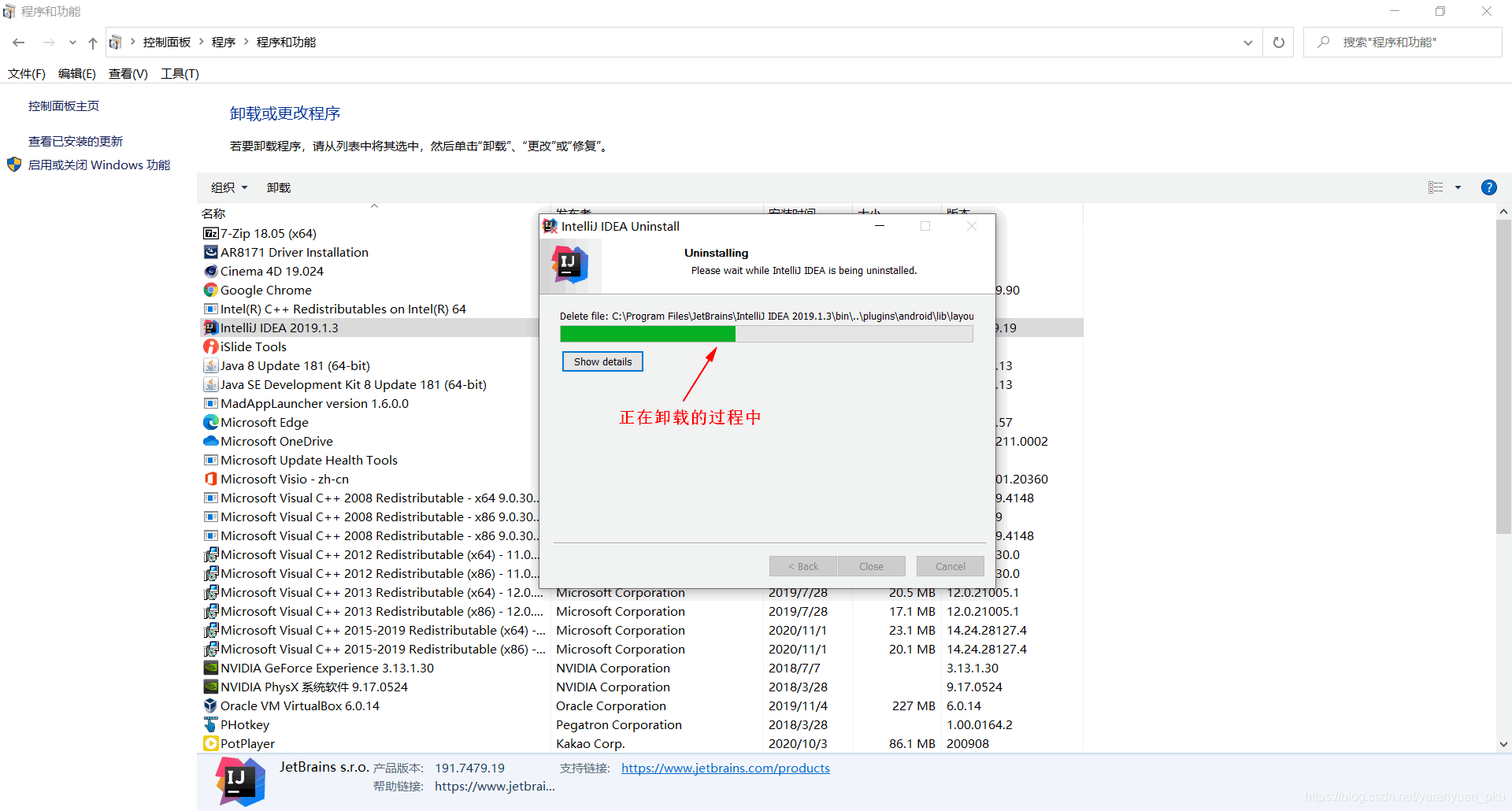This screenshot has width=1512, height=811.
Task: Click the vertical scrollbar thumb
Action: coord(1503,376)
